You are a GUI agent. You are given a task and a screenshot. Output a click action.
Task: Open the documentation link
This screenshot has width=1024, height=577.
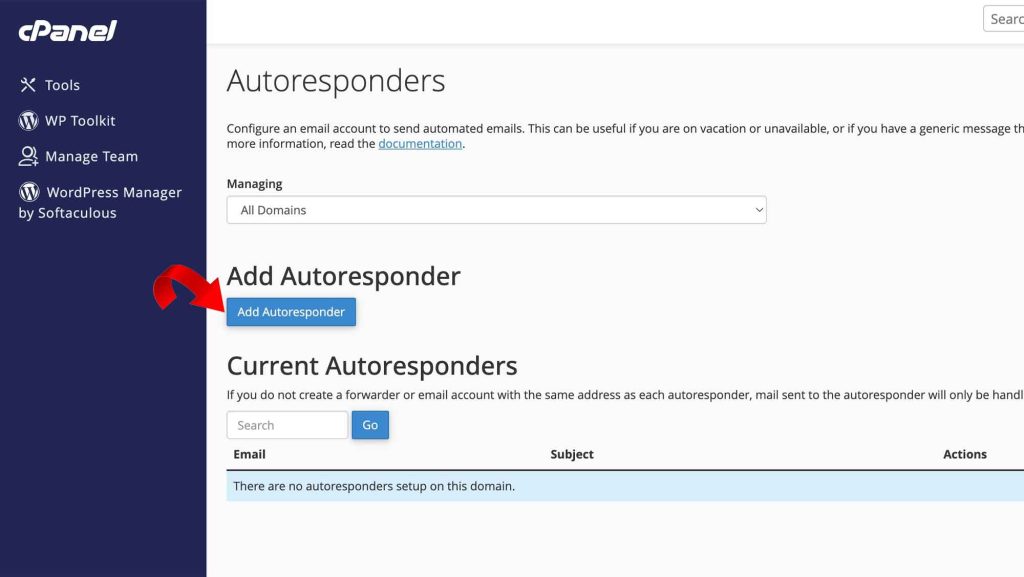(420, 143)
